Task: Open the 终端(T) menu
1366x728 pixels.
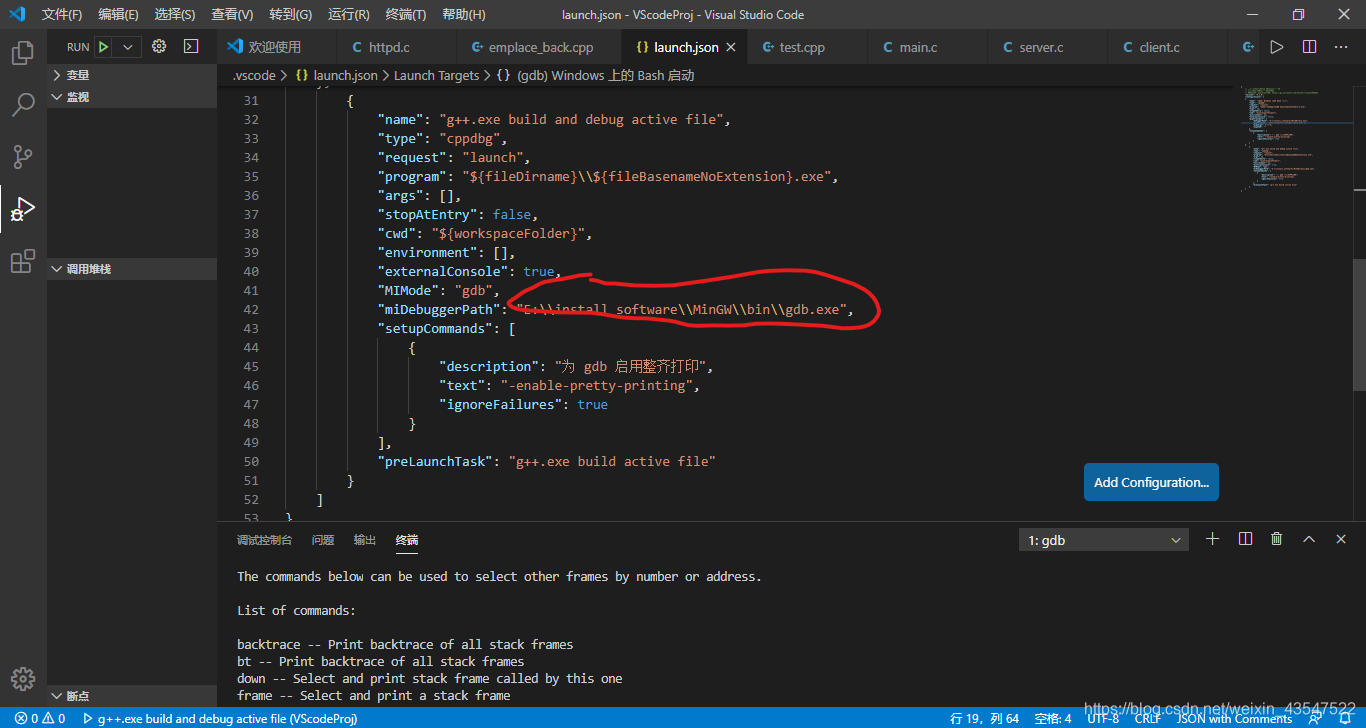Action: coord(405,15)
